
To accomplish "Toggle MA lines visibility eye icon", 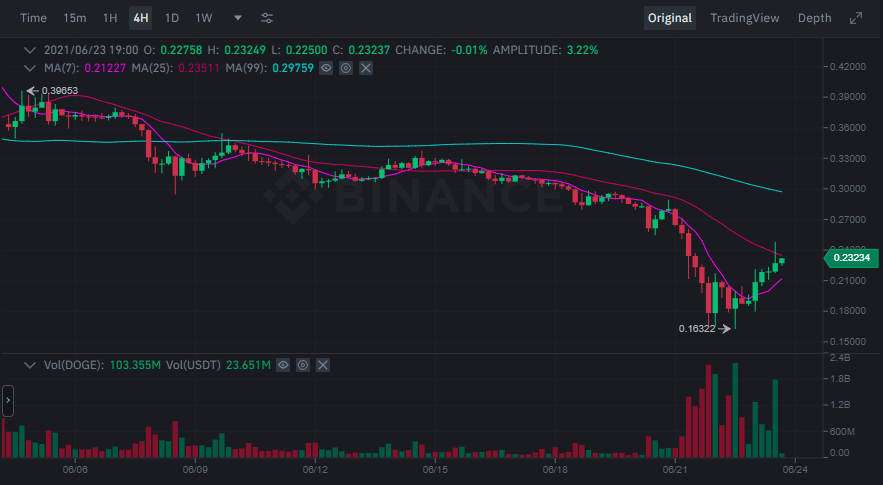I will pyautogui.click(x=326, y=68).
